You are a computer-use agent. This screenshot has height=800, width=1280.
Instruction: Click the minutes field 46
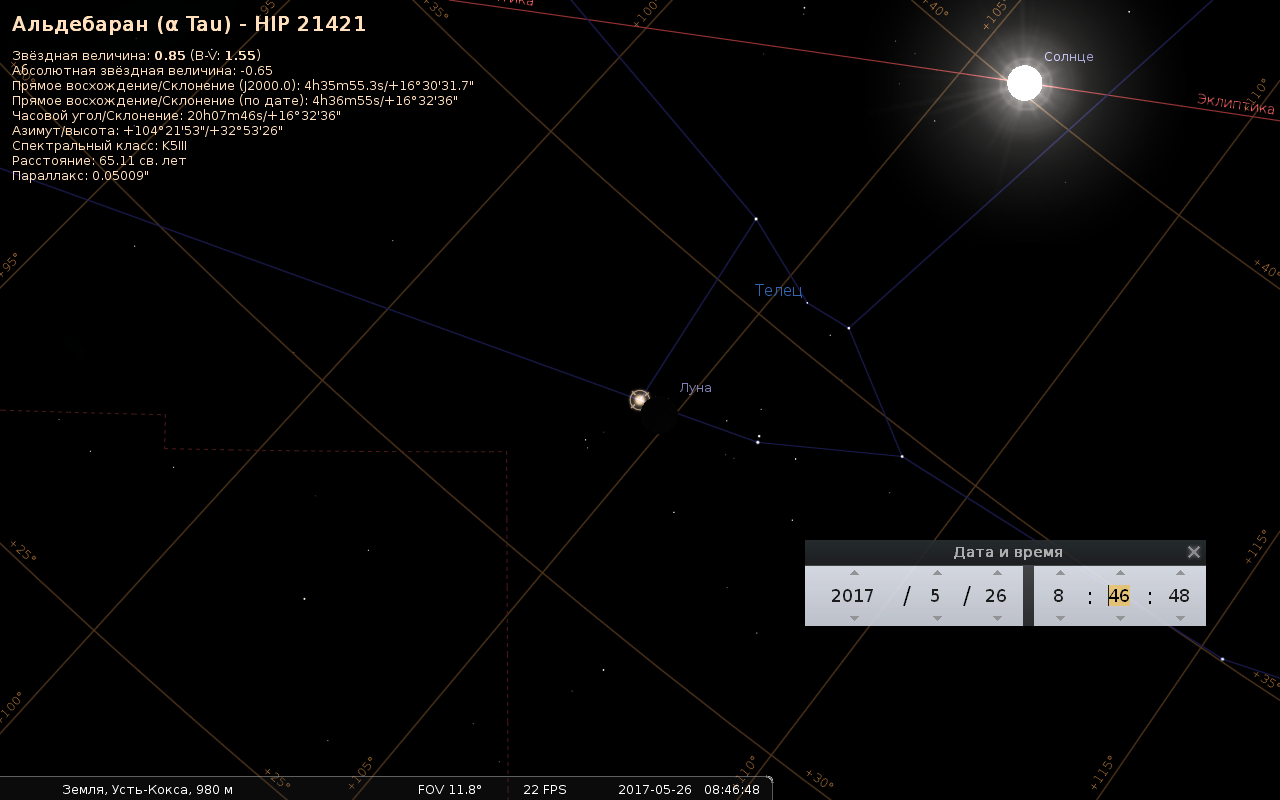1119,596
